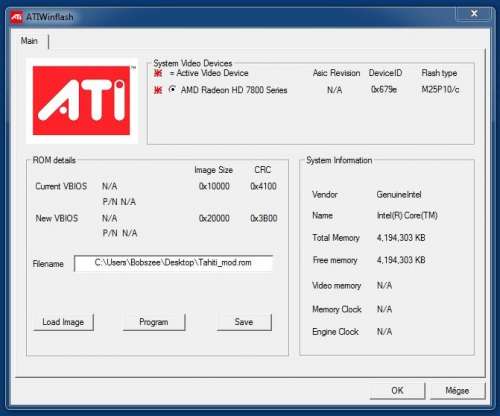Click the Save button

[244, 322]
